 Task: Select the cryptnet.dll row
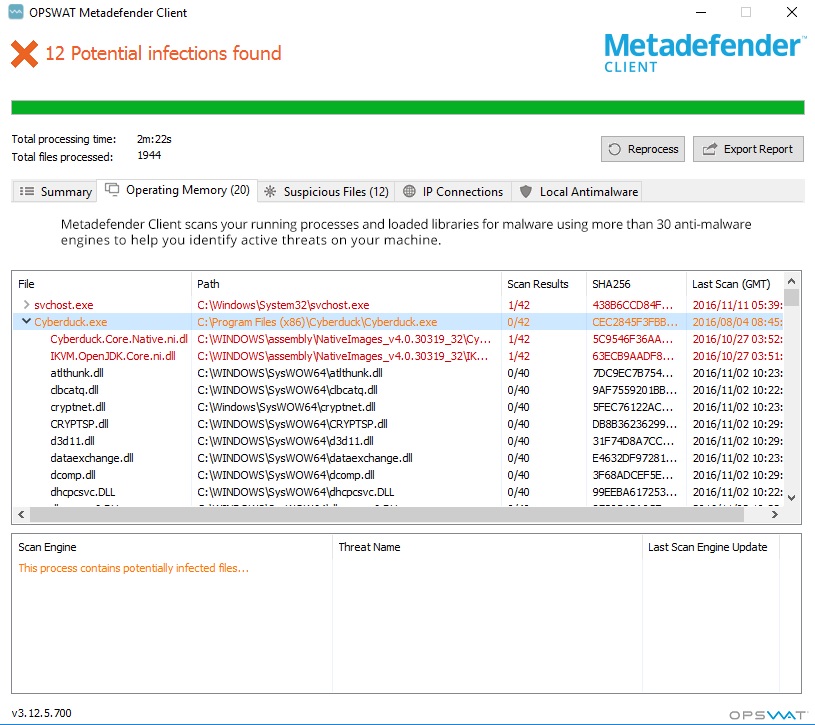click(398, 407)
